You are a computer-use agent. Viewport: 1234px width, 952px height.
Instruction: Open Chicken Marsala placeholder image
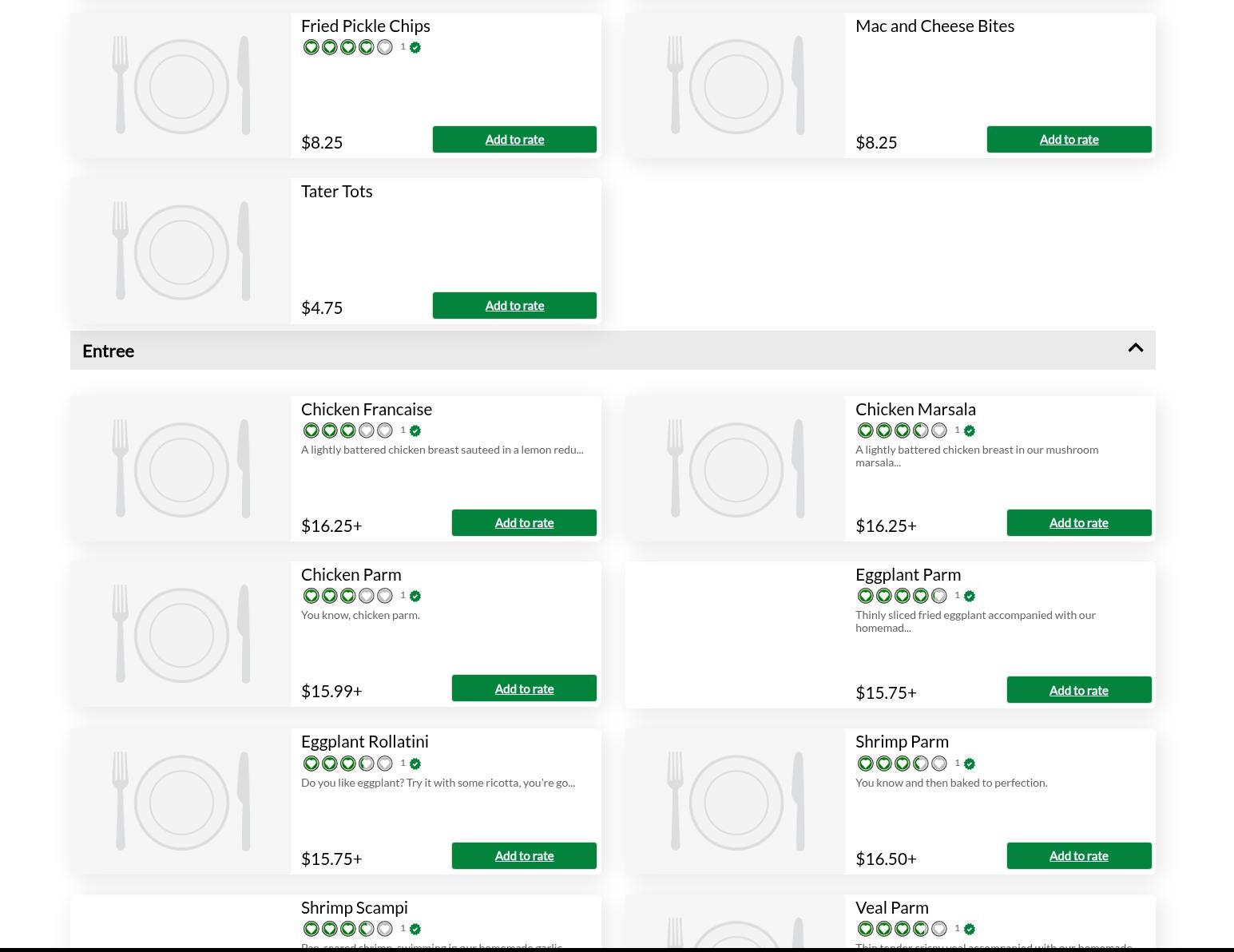click(x=736, y=469)
